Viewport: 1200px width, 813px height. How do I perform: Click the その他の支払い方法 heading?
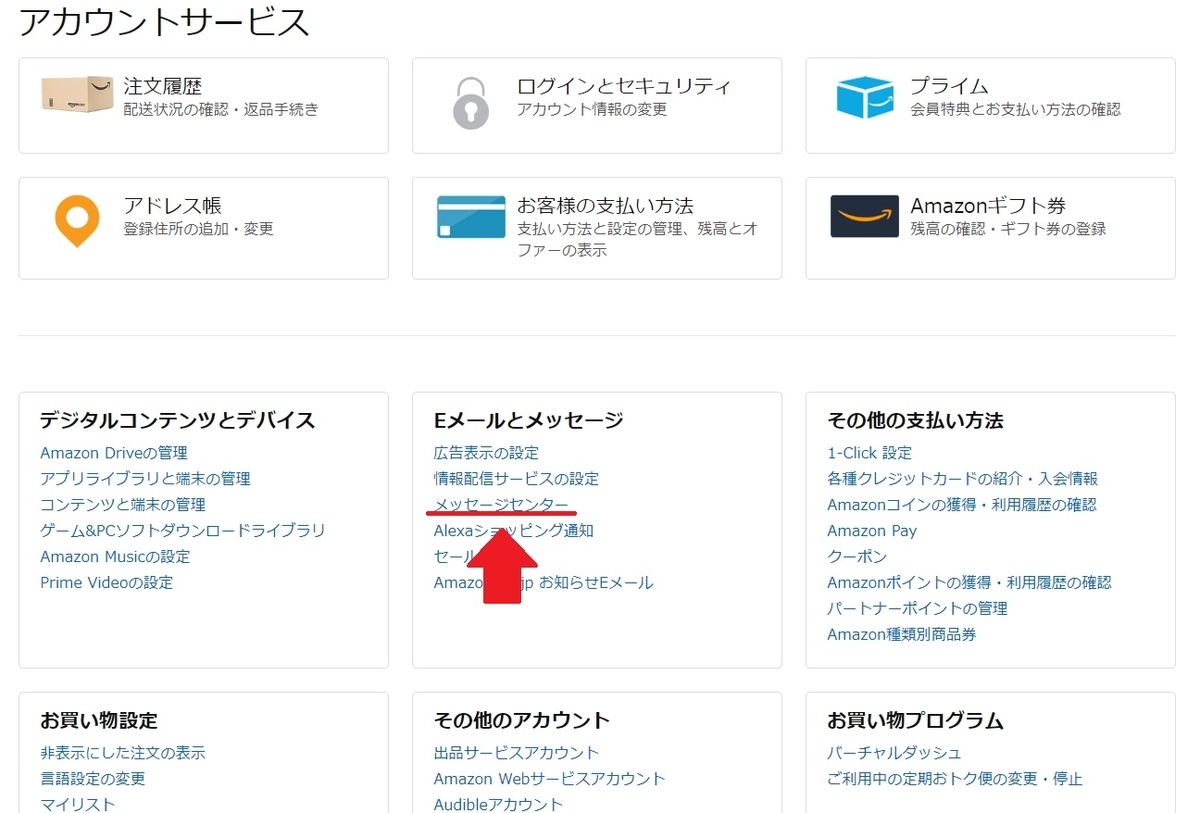pyautogui.click(x=915, y=420)
